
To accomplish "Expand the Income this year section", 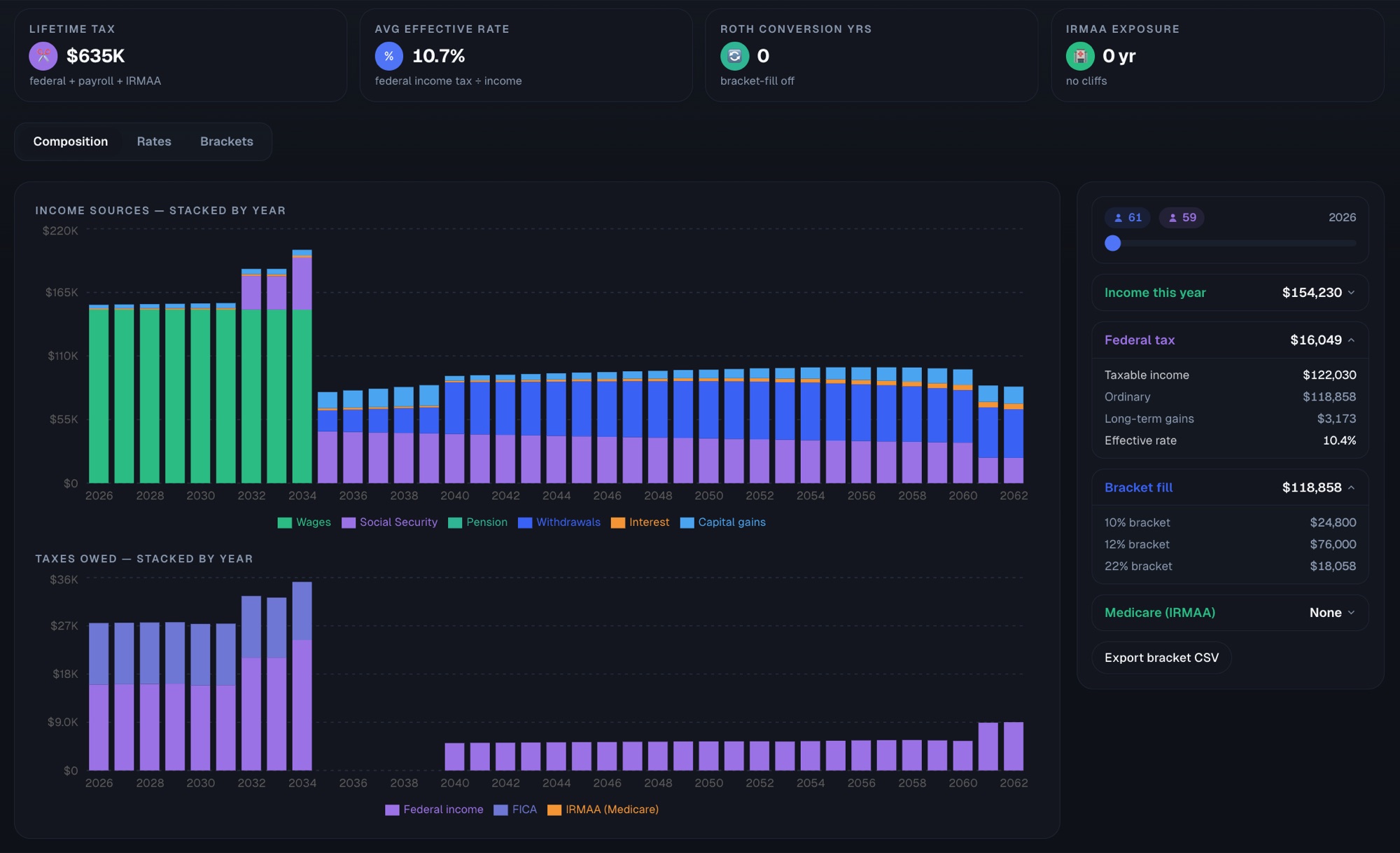I will point(1230,293).
